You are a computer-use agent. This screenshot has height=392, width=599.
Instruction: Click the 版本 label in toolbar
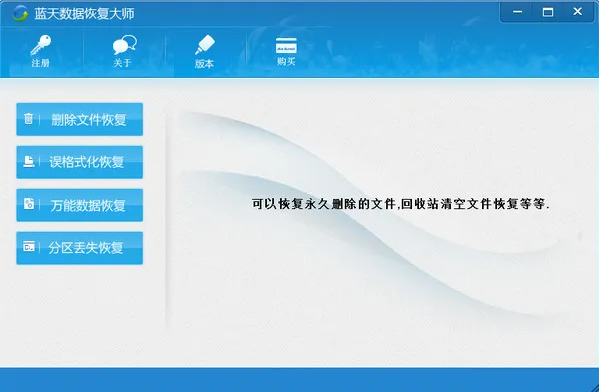tap(204, 63)
